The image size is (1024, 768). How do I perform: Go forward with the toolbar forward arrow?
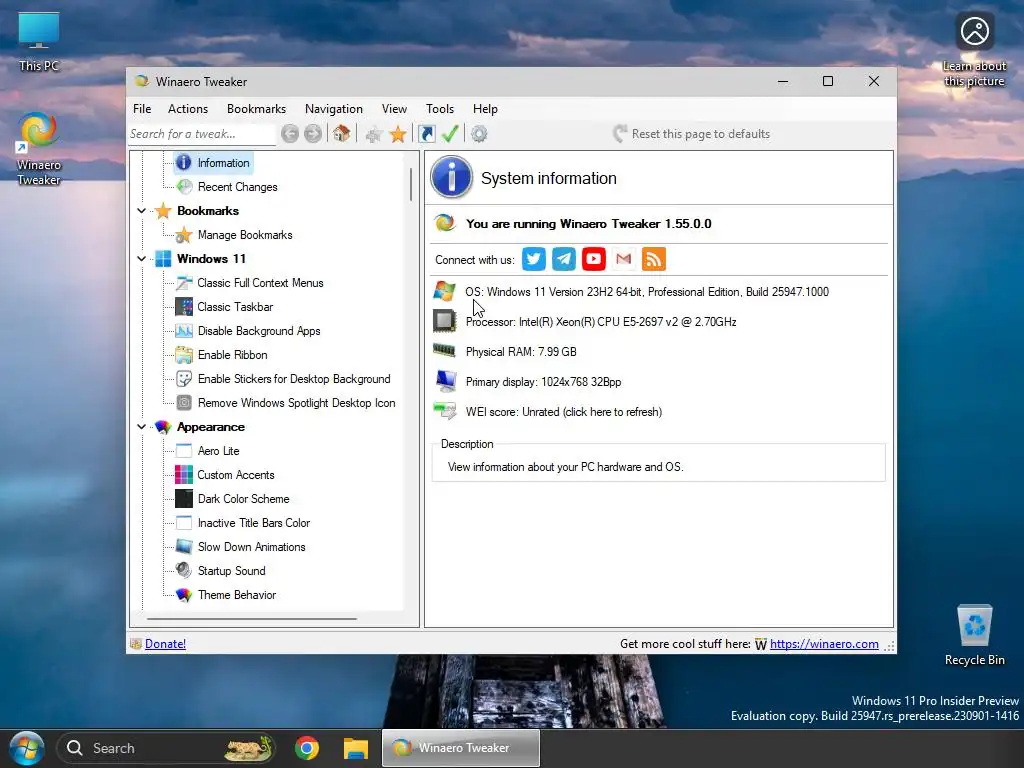coord(313,134)
